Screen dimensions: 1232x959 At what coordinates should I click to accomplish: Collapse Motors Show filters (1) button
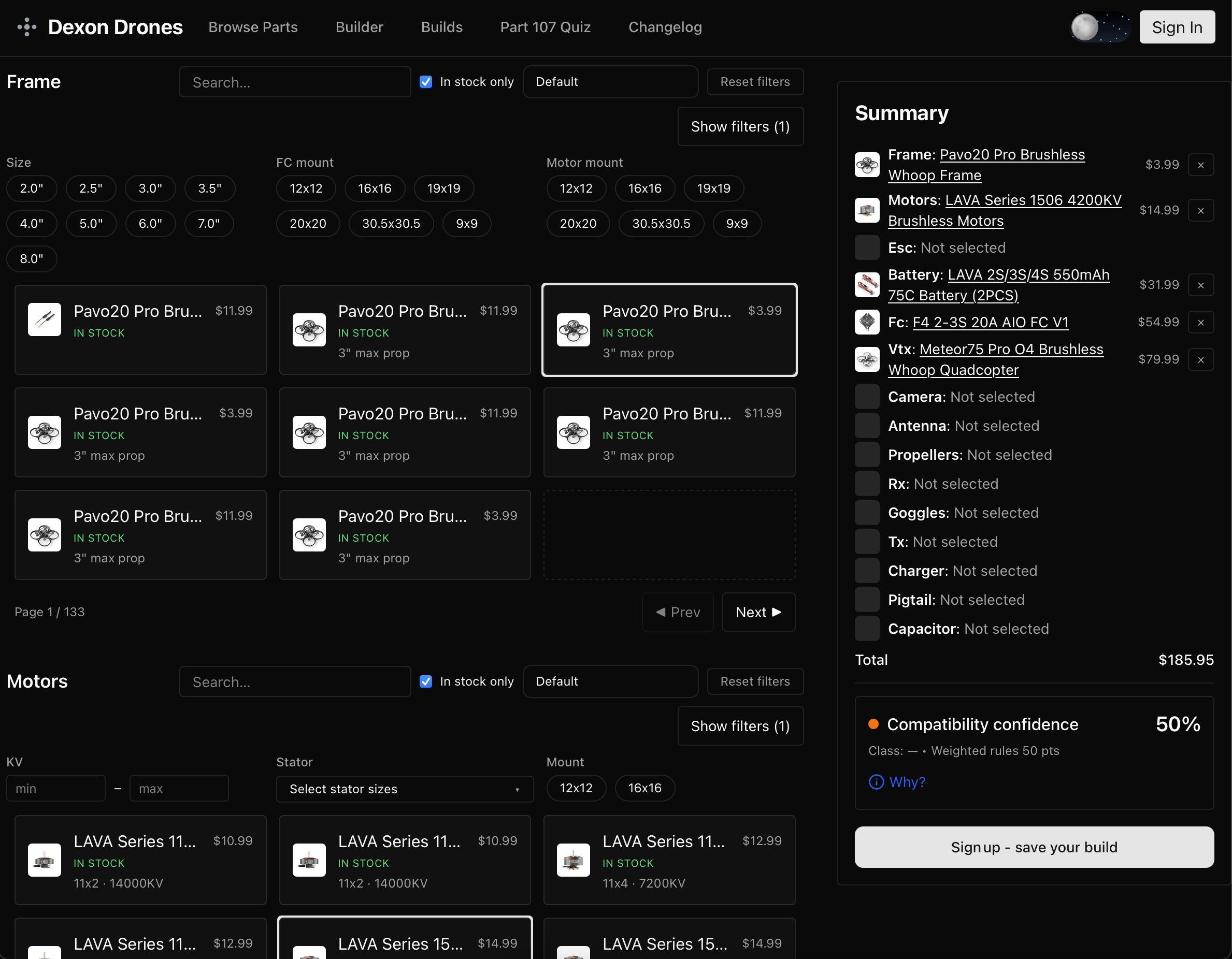coord(740,726)
